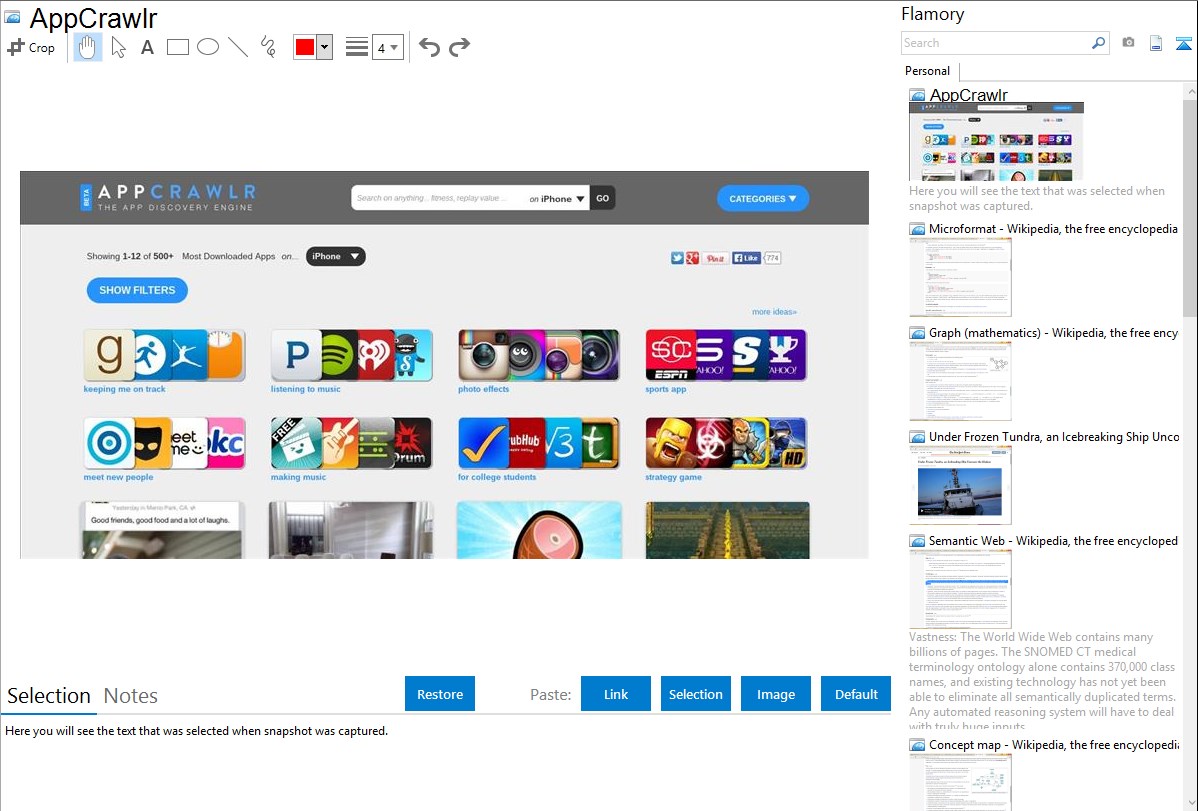1198x811 pixels.
Task: Click the snapshot icon beside Semantic Web
Action: (917, 541)
